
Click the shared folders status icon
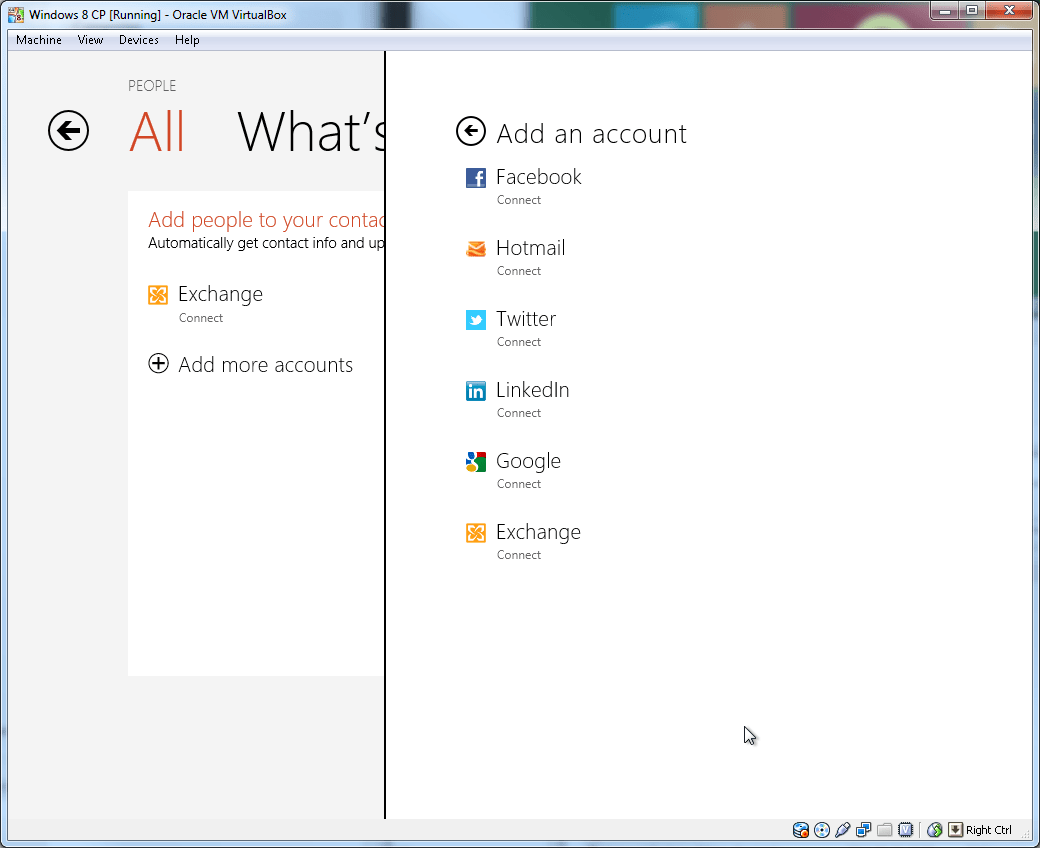tap(884, 829)
